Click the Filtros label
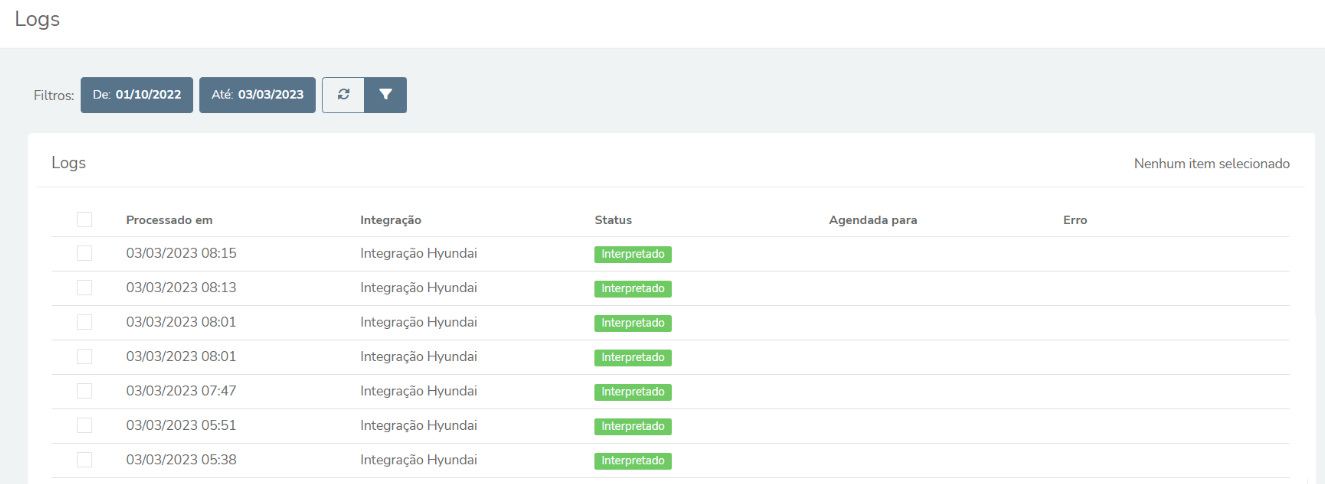The height and width of the screenshot is (484, 1325). pyautogui.click(x=54, y=95)
